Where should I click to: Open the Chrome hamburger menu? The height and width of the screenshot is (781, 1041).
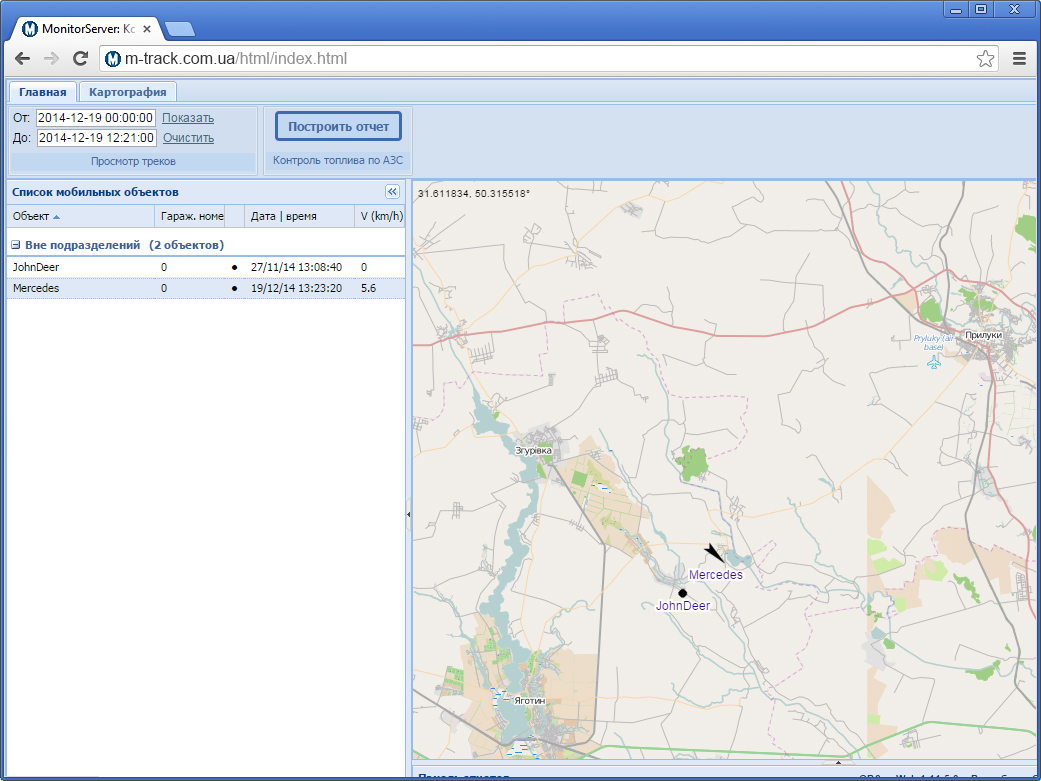(x=1020, y=58)
